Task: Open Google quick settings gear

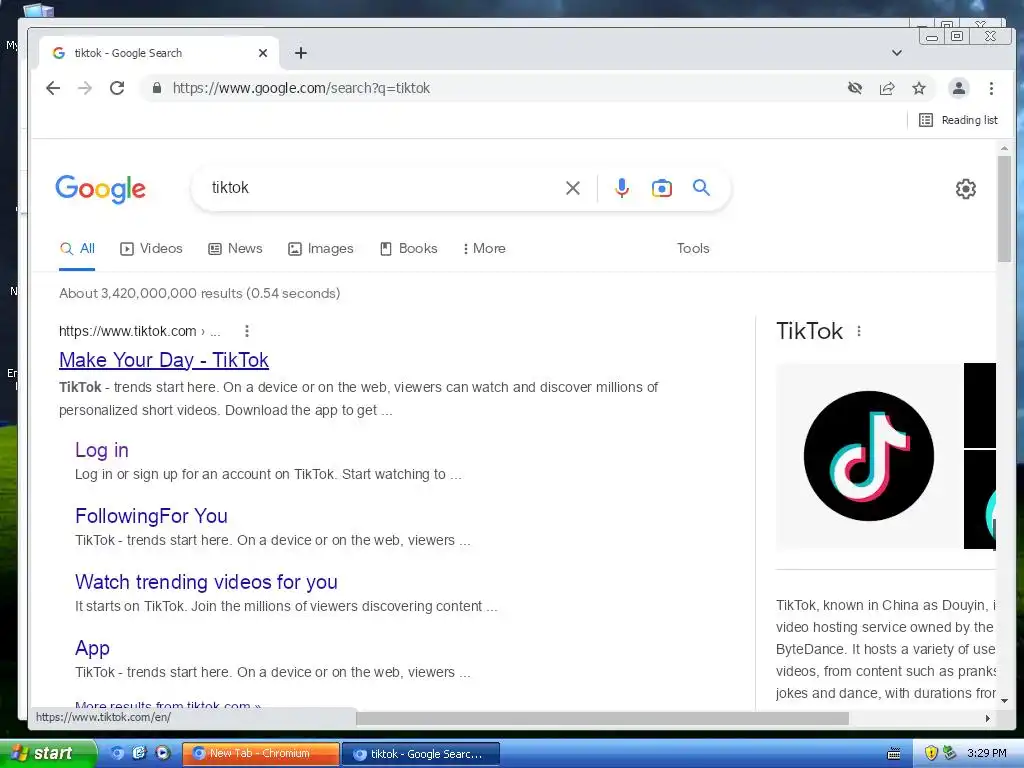Action: 965,189
